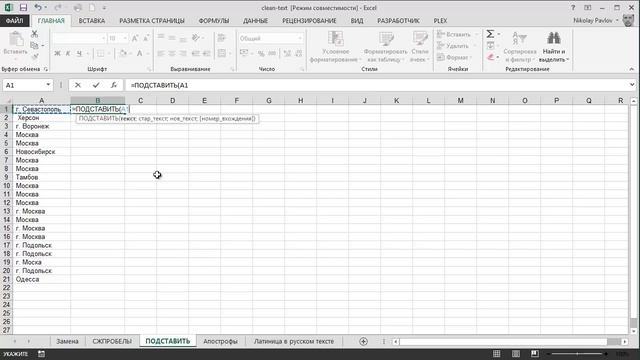
Task: Click the Cut scissors icon
Action: [x=34, y=34]
